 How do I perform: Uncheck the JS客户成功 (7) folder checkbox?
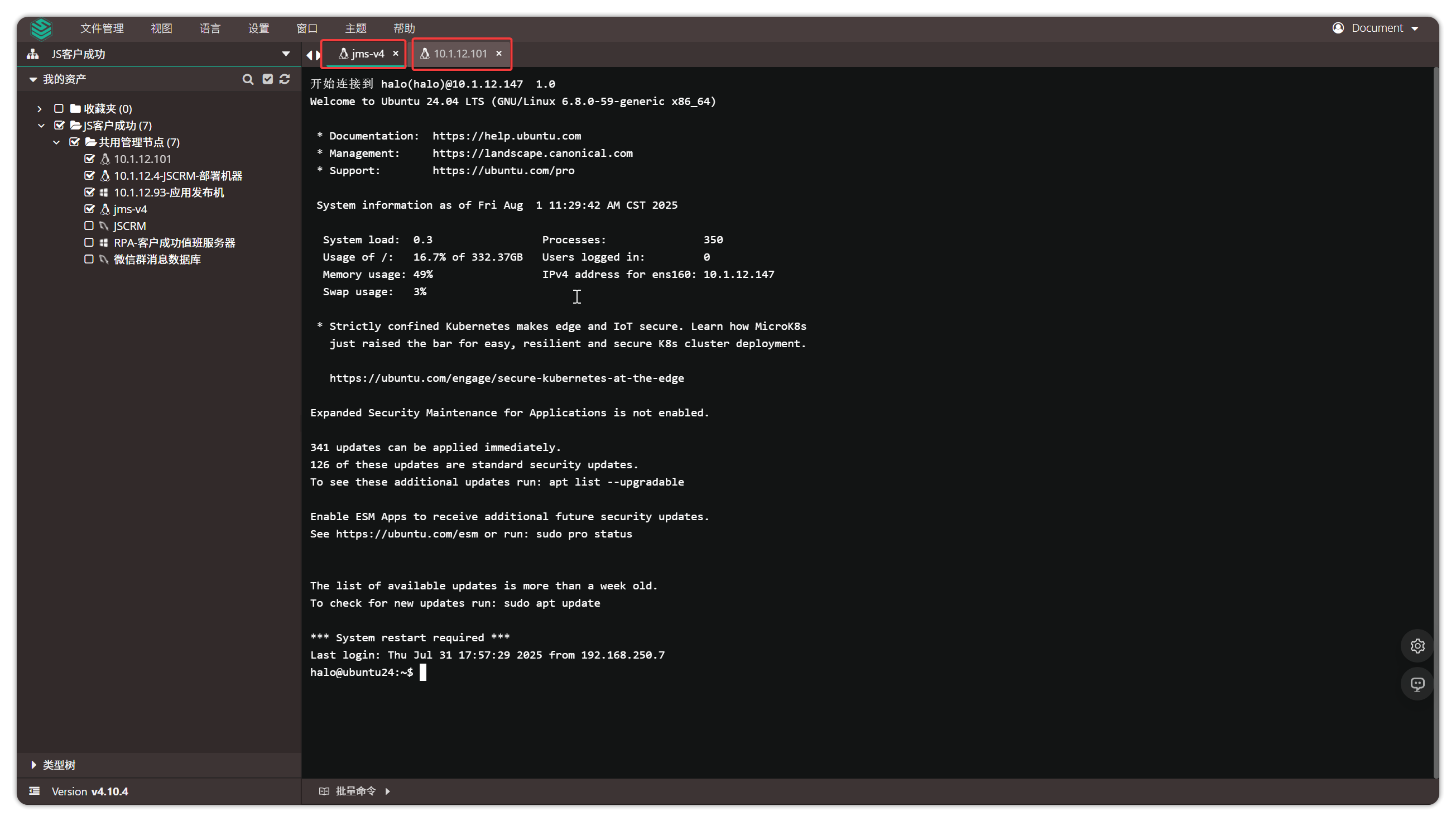(59, 126)
